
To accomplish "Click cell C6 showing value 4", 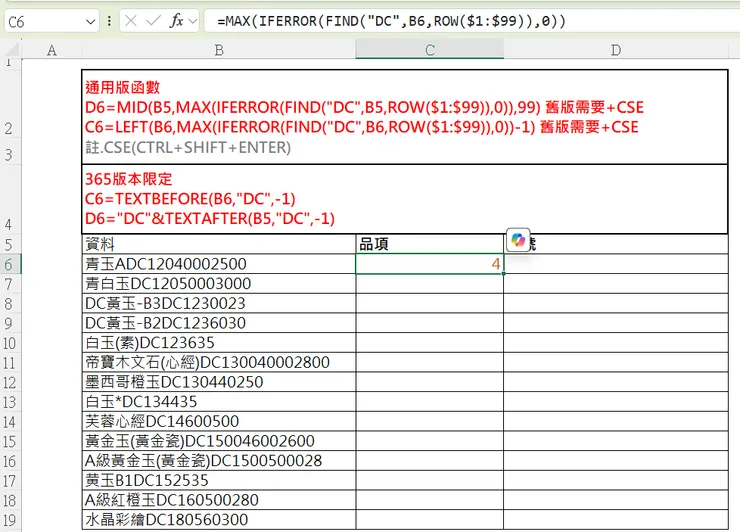I will point(429,264).
